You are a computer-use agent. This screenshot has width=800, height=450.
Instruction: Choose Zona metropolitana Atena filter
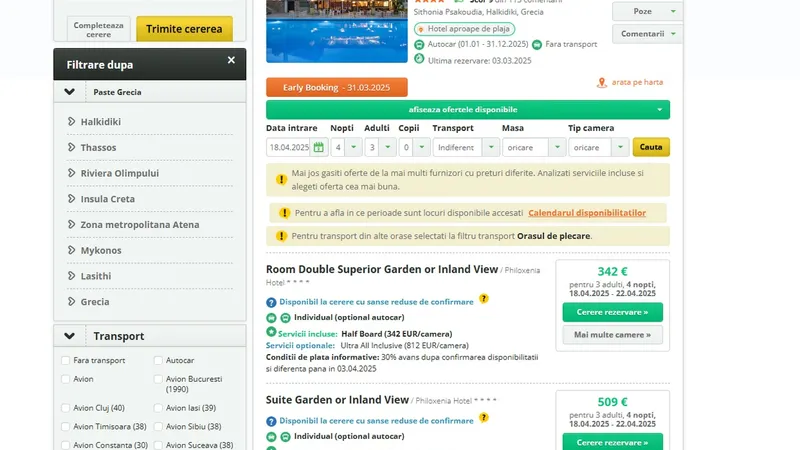tap(139, 224)
